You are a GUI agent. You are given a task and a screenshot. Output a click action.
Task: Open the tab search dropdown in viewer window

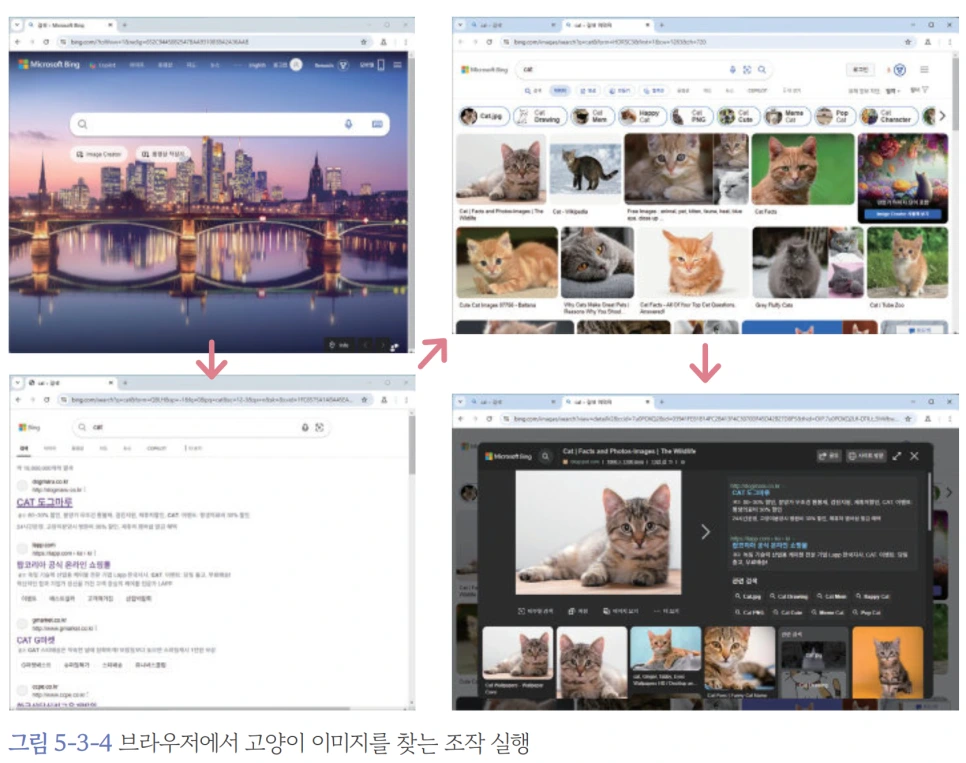pos(460,401)
